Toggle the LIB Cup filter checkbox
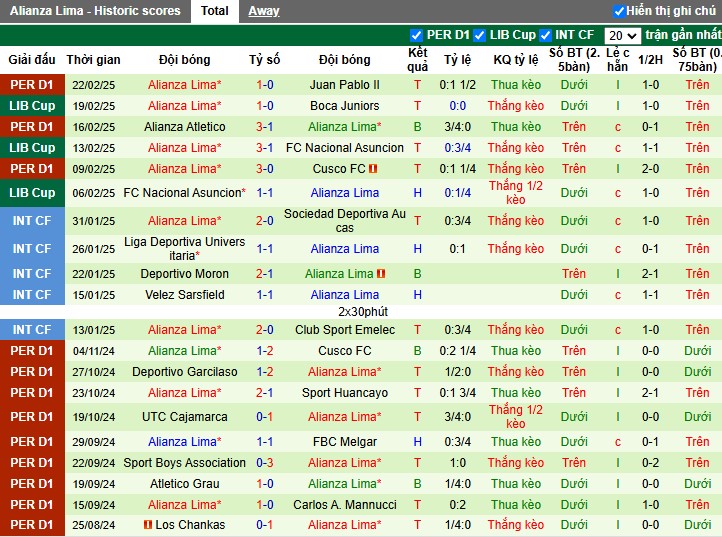 479,35
